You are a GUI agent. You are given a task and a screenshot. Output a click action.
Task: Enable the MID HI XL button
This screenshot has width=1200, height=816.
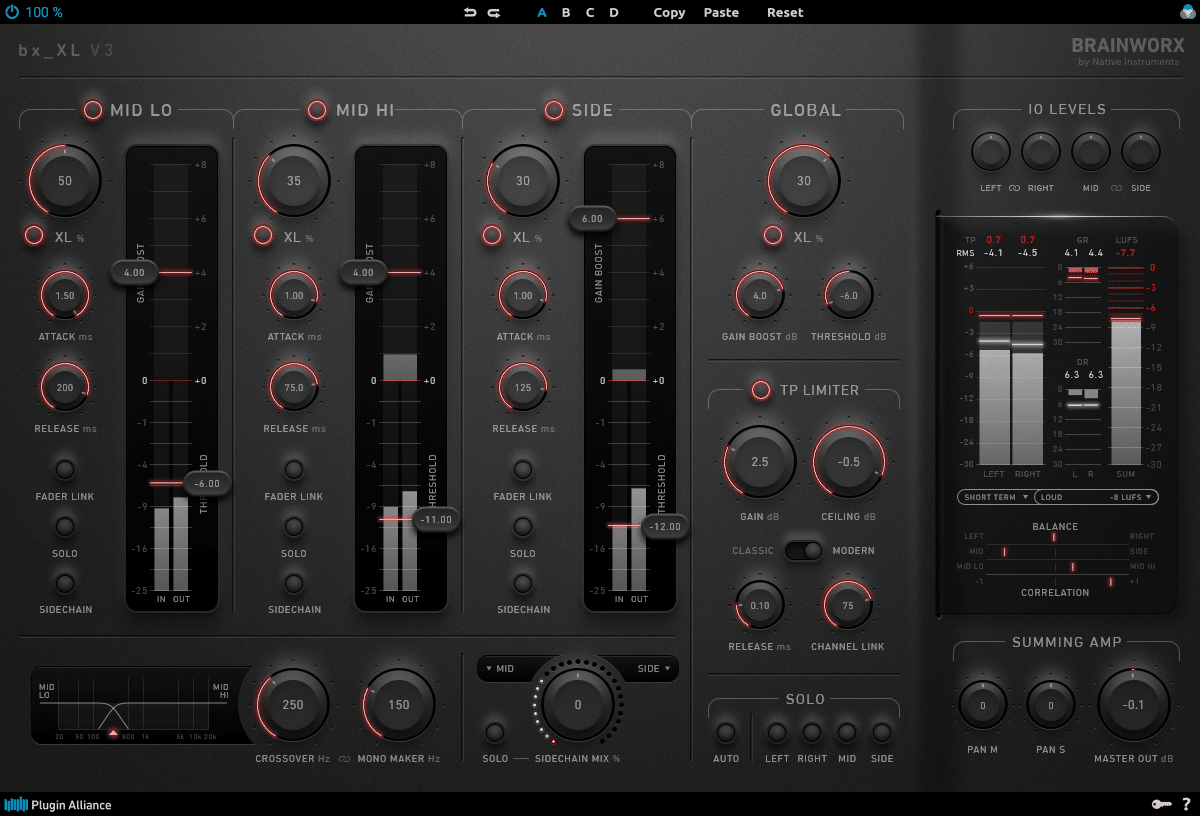point(263,235)
